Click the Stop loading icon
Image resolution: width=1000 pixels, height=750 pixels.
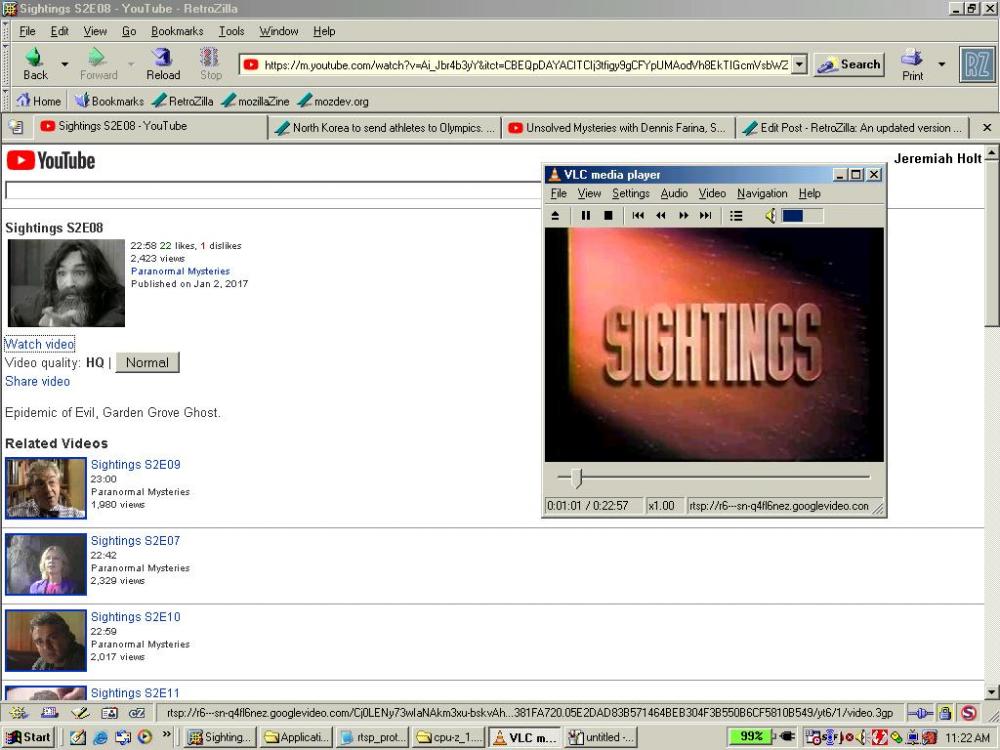(210, 58)
